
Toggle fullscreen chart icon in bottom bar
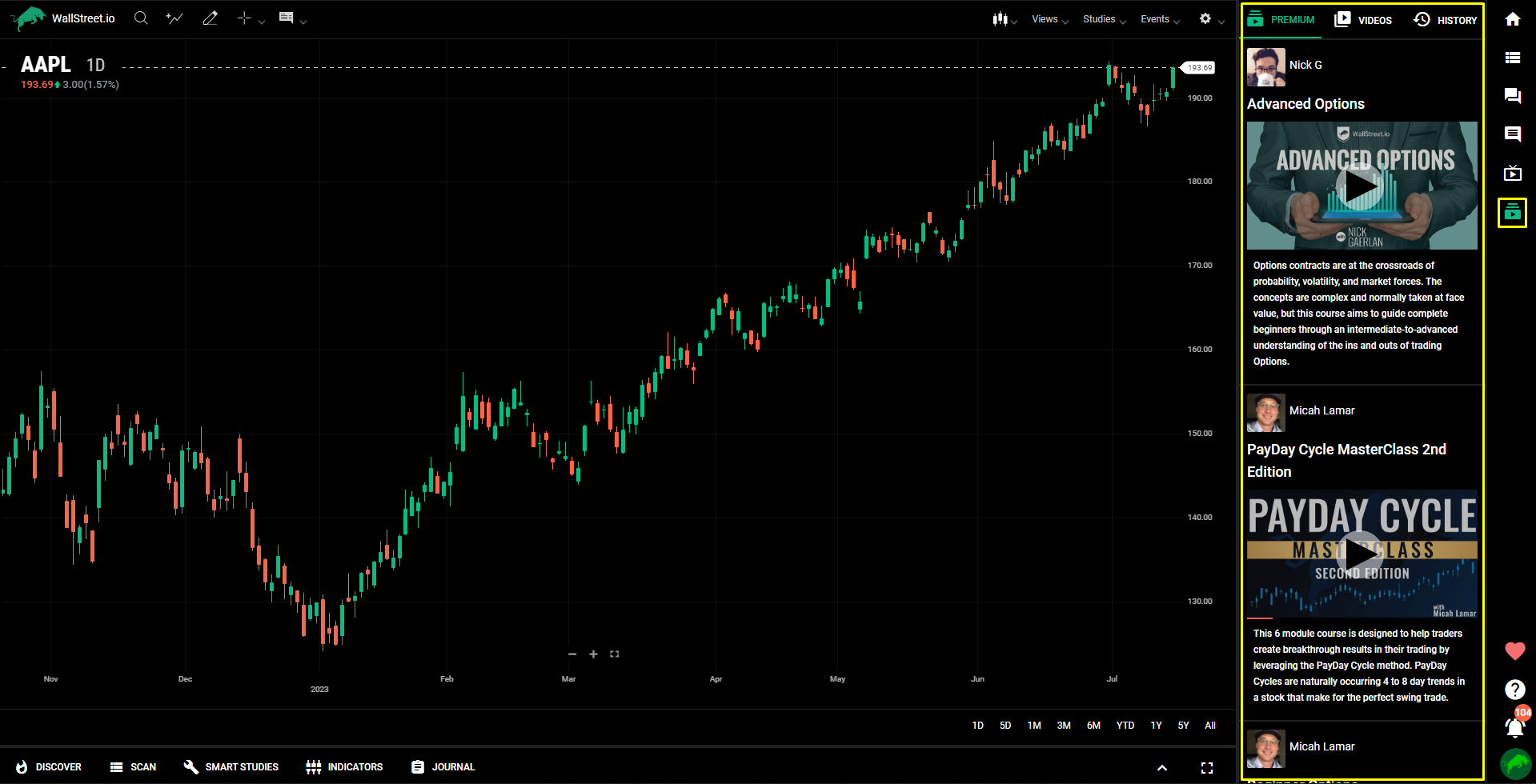tap(1207, 768)
